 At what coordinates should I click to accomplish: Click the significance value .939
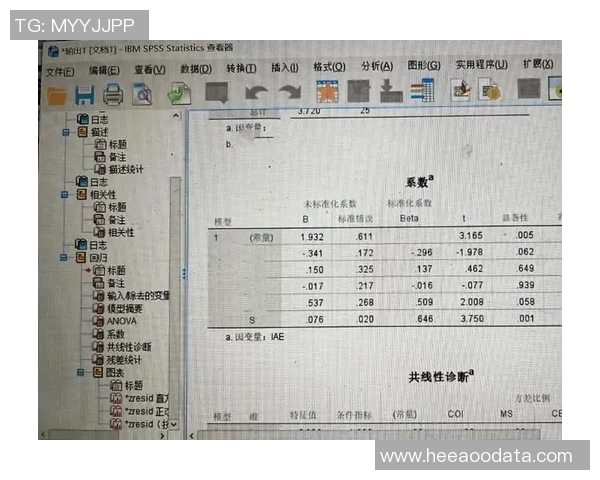pos(526,285)
